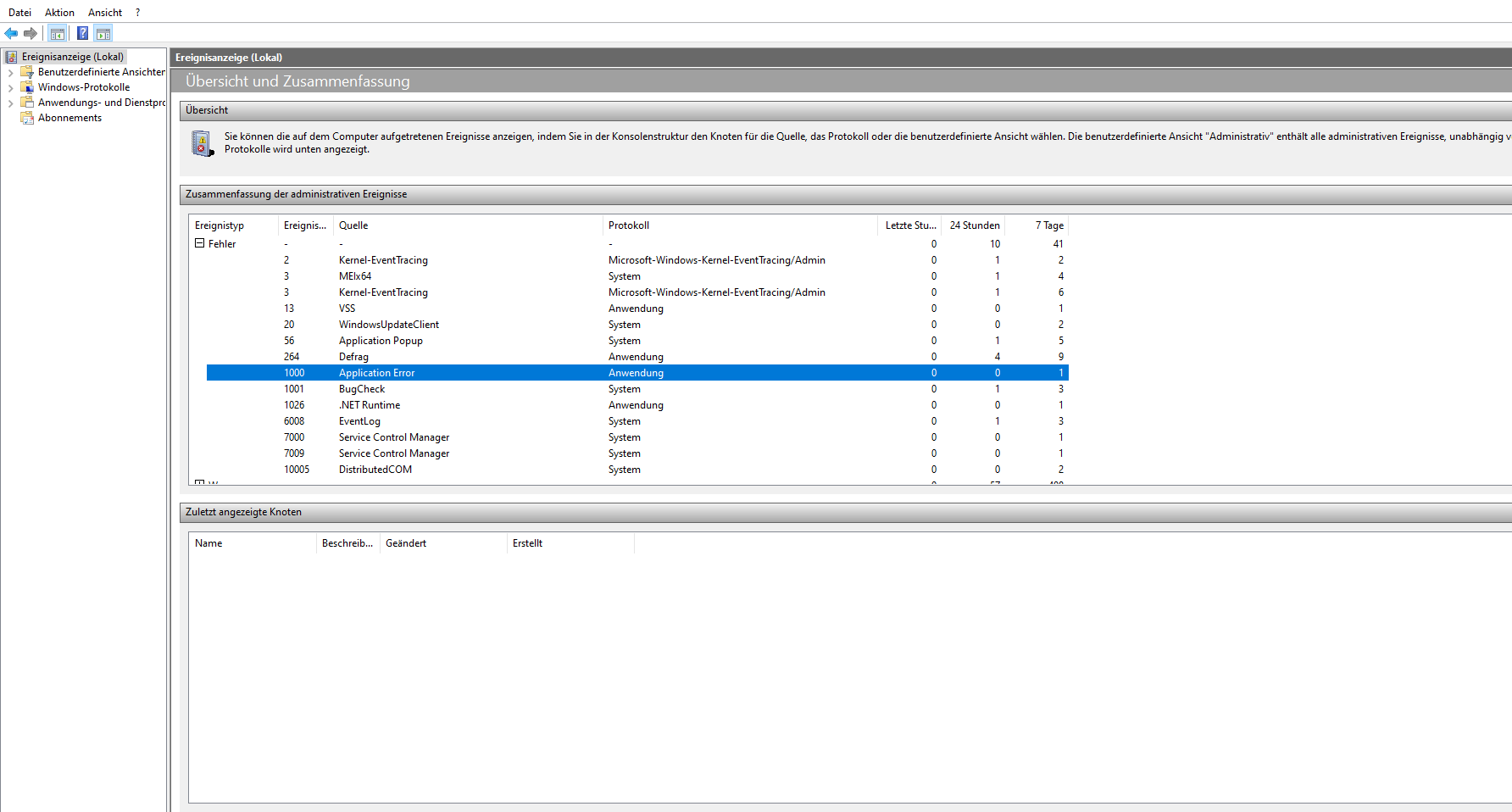Open the ? help menu
The width and height of the screenshot is (1512, 812).
(x=137, y=13)
